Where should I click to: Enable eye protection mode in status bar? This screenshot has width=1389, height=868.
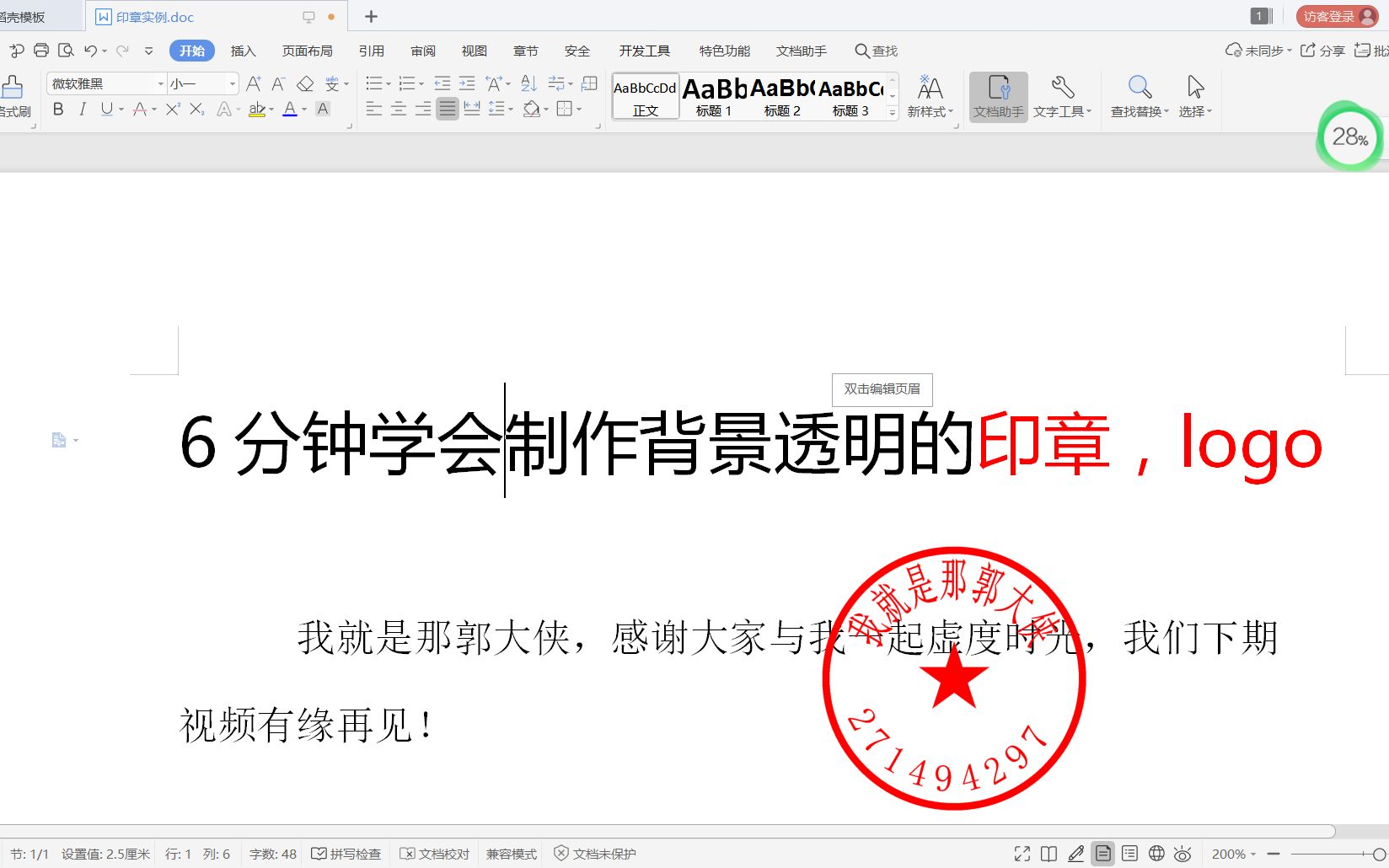click(x=1184, y=853)
